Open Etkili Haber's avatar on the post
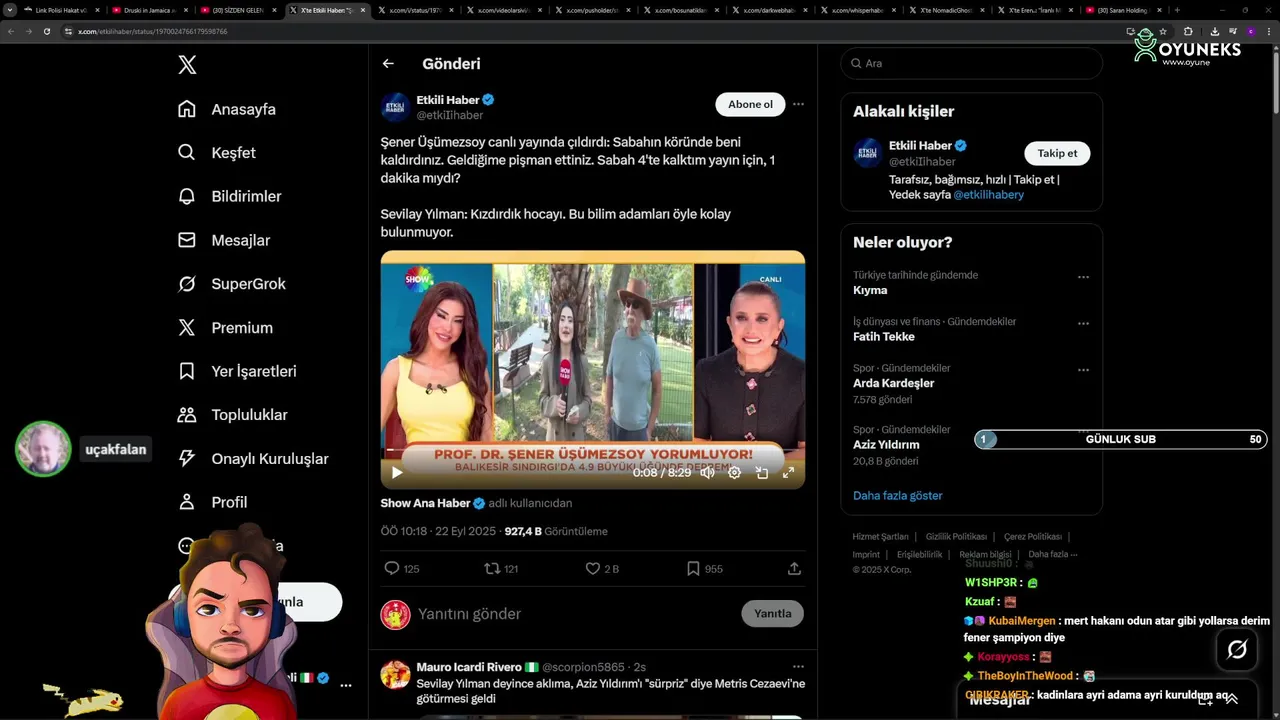Image resolution: width=1280 pixels, height=720 pixels. pos(395,107)
